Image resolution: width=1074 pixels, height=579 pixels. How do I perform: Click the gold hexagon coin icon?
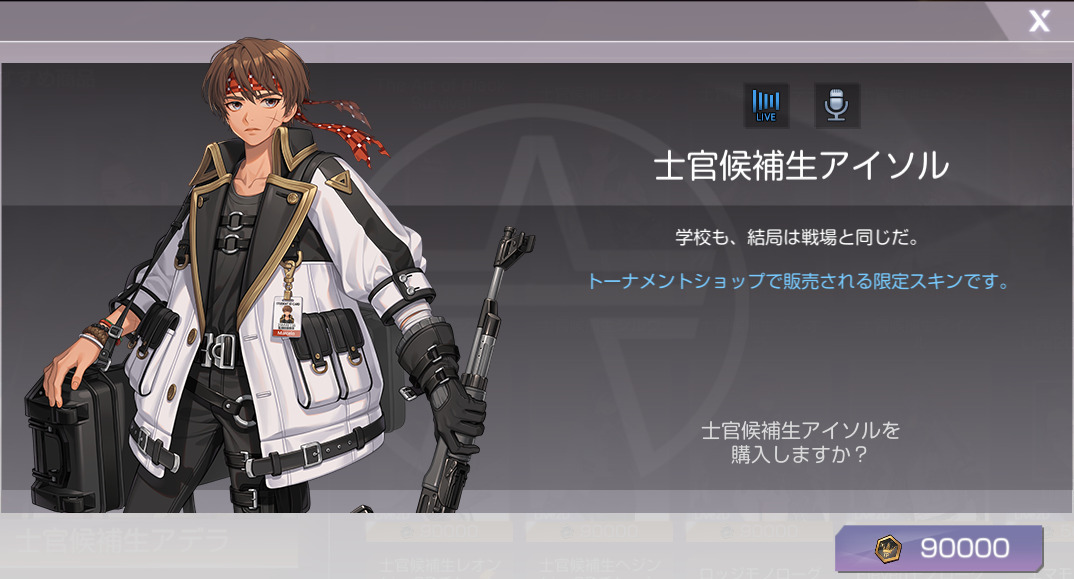888,548
